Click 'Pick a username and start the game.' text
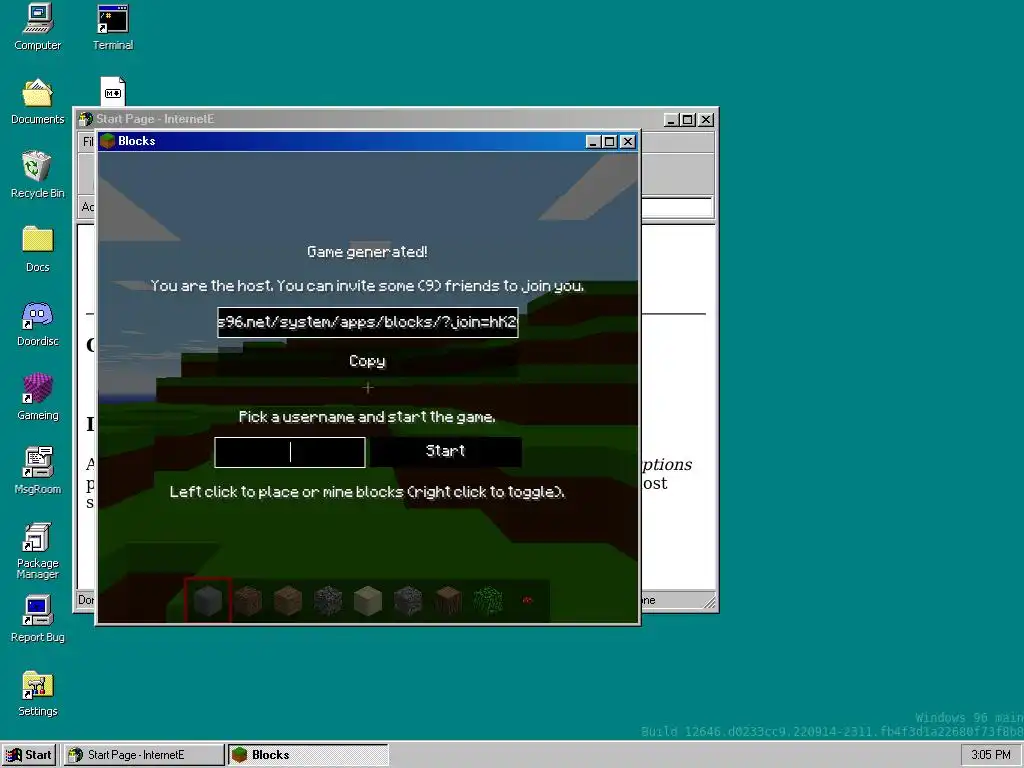The image size is (1024, 768). tap(367, 417)
